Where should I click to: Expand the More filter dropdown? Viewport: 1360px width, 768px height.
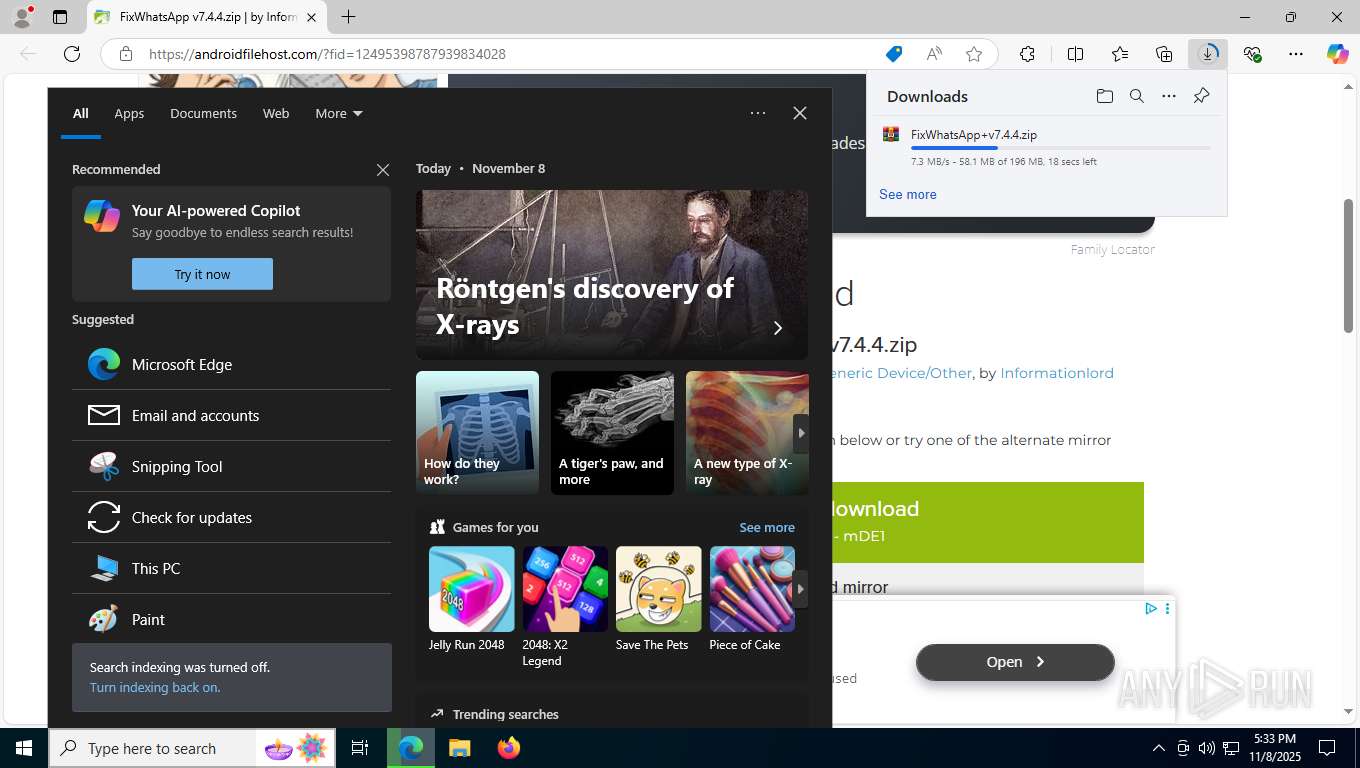pyautogui.click(x=339, y=113)
